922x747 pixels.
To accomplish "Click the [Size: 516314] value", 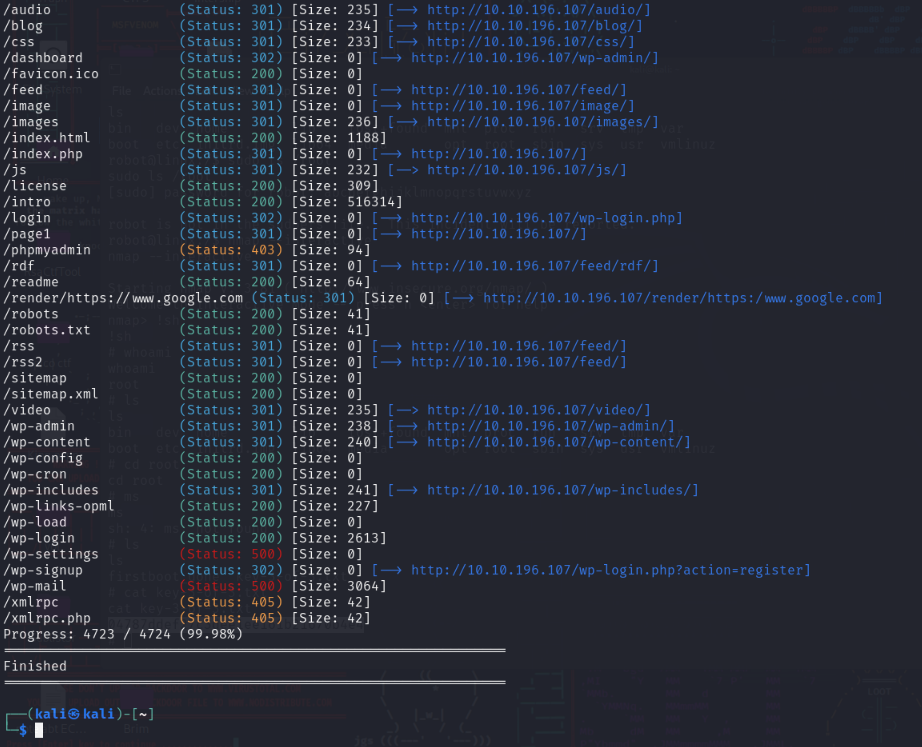I will pyautogui.click(x=347, y=202).
